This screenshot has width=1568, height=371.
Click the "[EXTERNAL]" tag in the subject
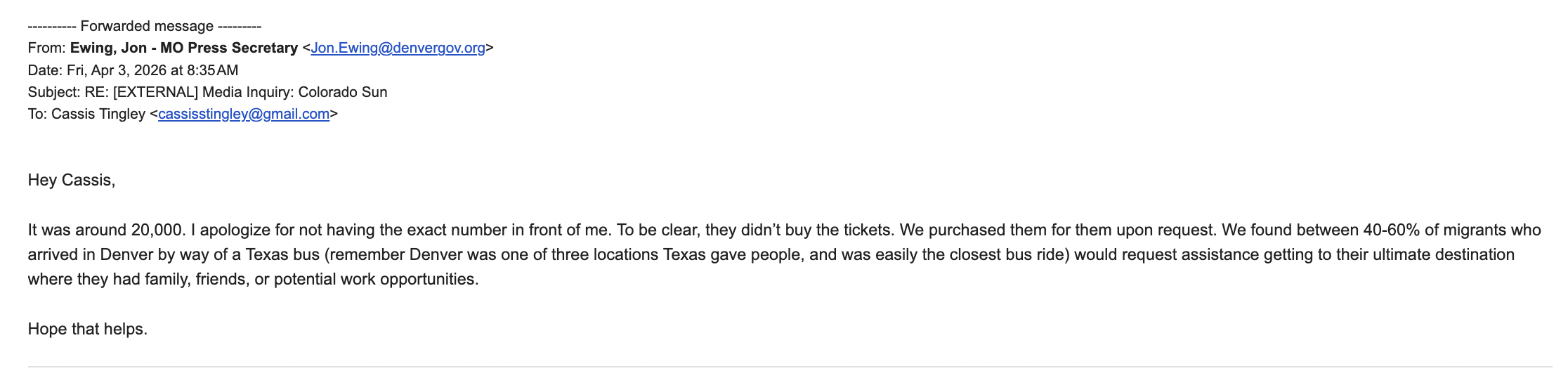pyautogui.click(x=155, y=92)
